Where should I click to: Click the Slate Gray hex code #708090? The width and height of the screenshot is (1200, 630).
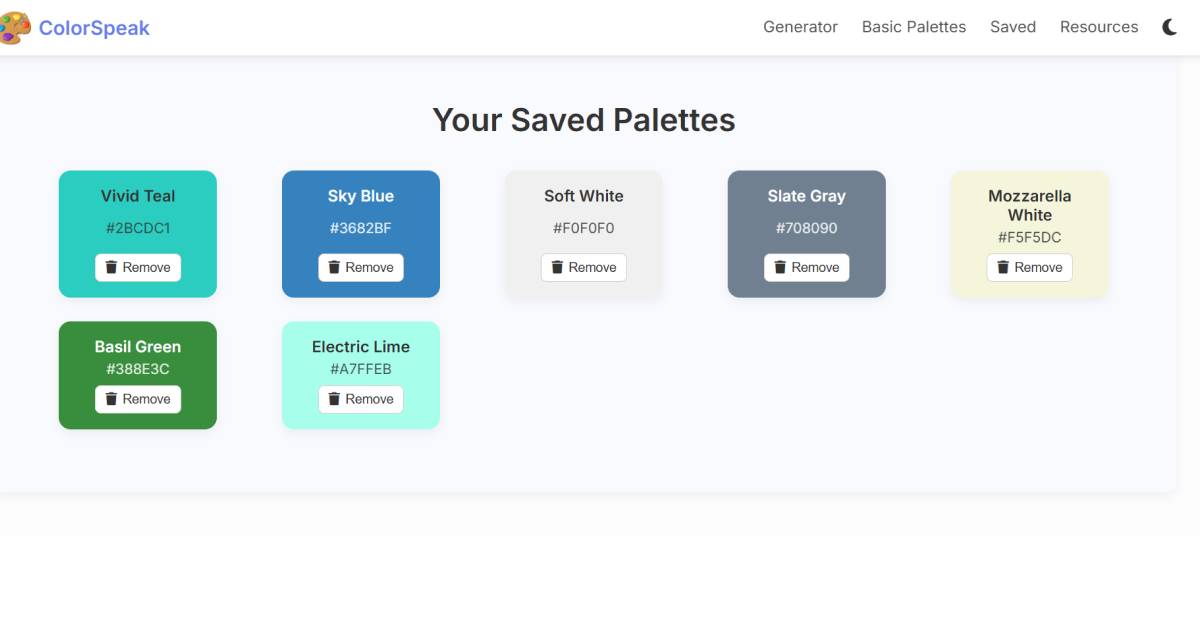[806, 228]
